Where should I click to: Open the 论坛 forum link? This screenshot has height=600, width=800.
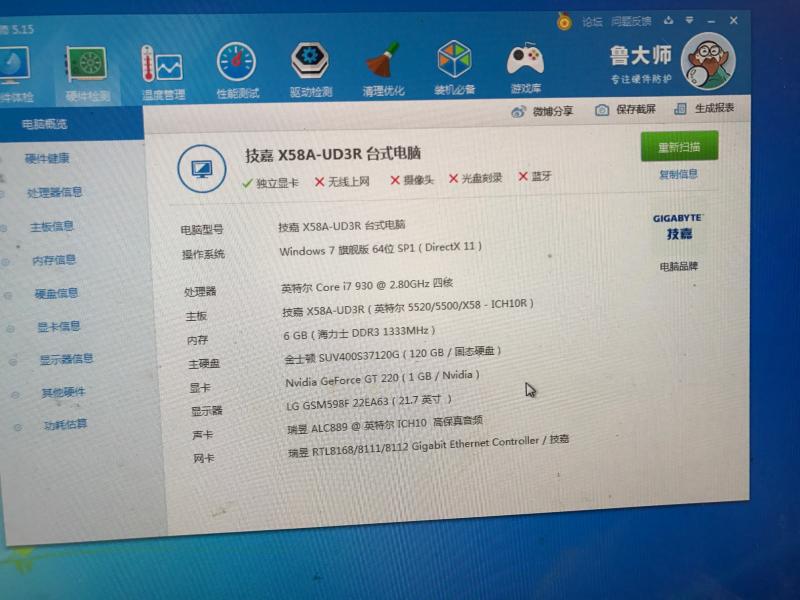[592, 22]
